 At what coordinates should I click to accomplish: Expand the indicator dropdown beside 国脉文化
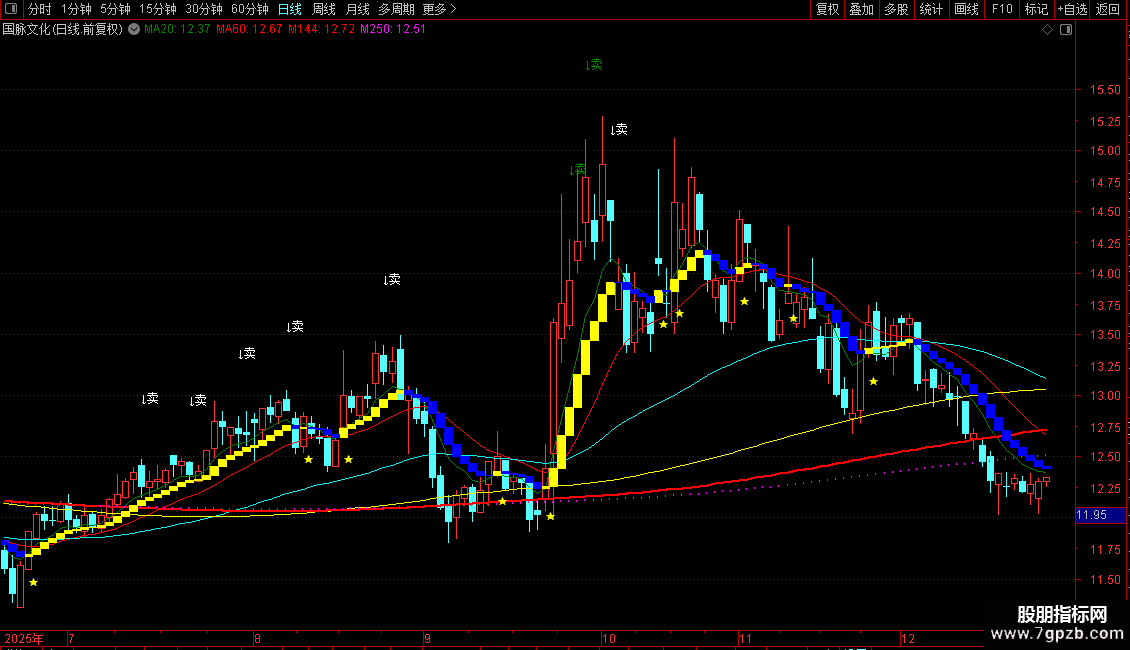134,30
